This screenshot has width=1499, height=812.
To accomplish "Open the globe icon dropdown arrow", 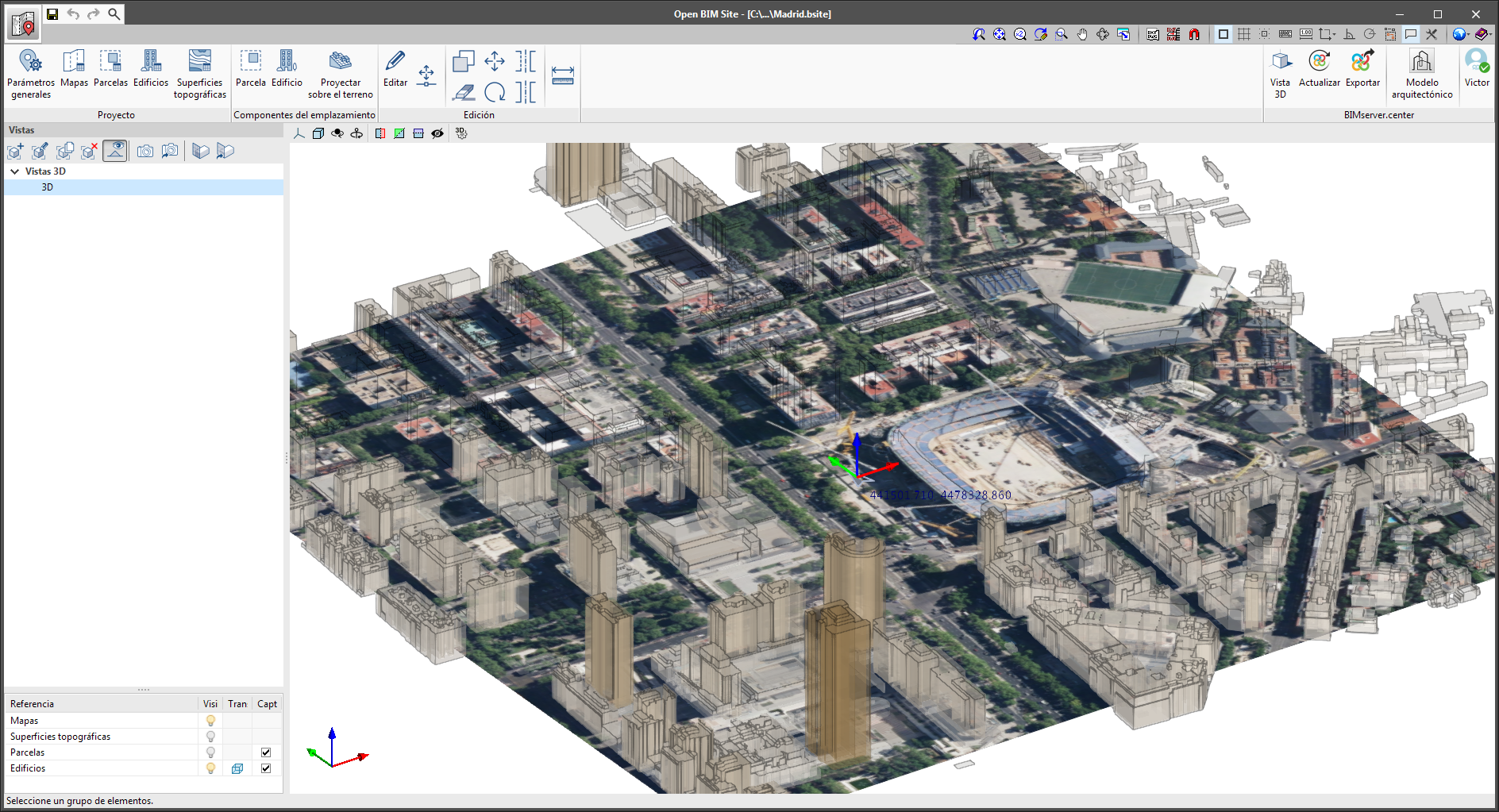I will pyautogui.click(x=1469, y=34).
